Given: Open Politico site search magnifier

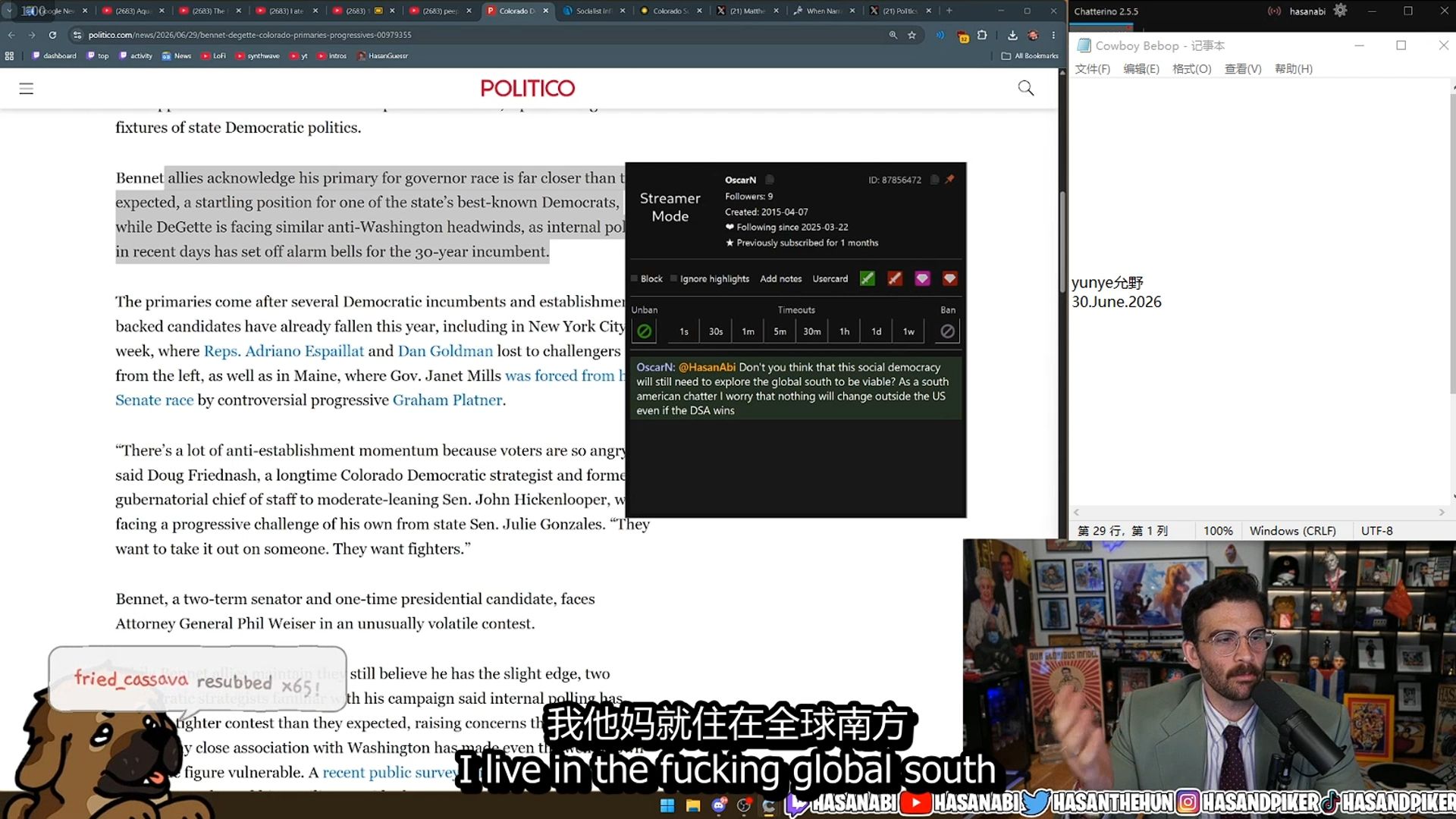Looking at the screenshot, I should (1026, 88).
